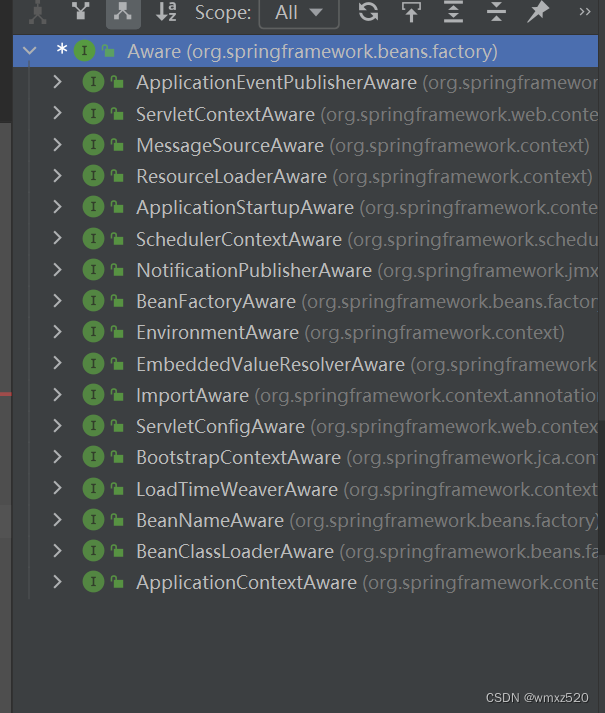Select ServletContextAware text
The image size is (605, 713).
pyautogui.click(x=226, y=114)
